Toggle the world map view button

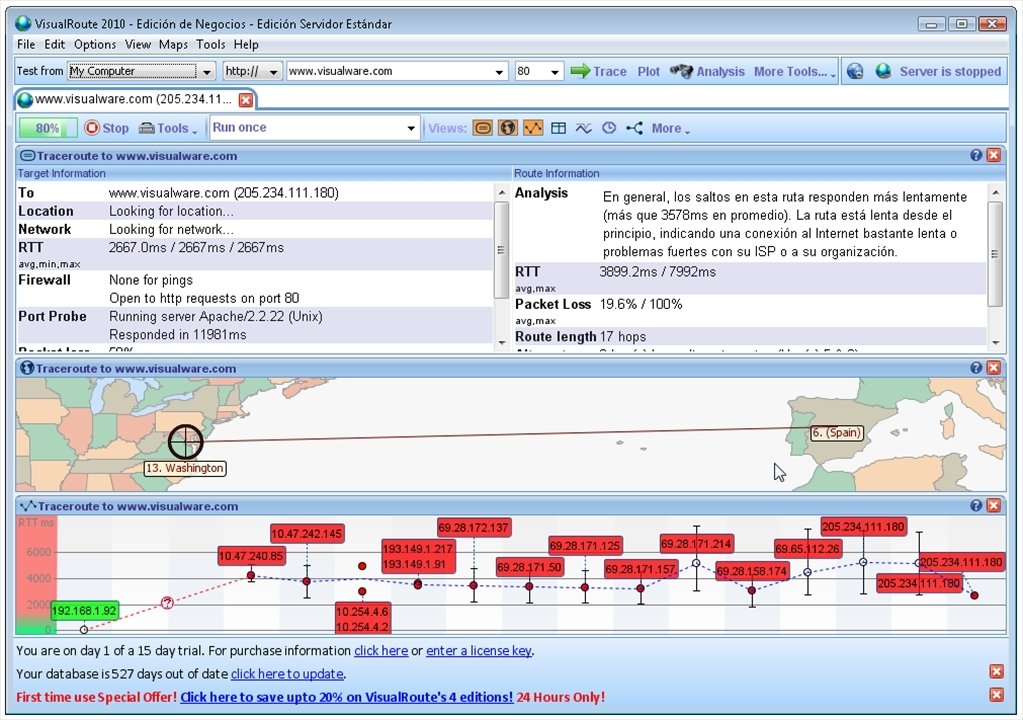[x=508, y=128]
